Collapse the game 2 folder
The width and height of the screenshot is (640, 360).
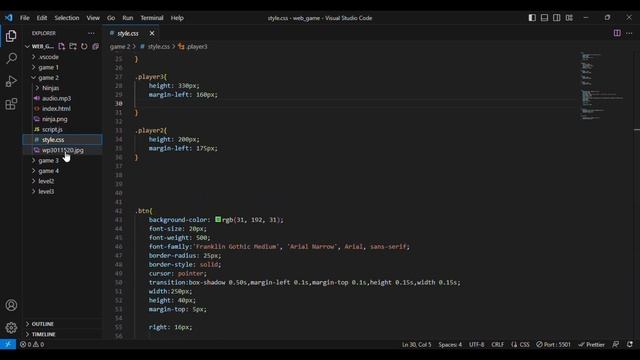click(49, 78)
